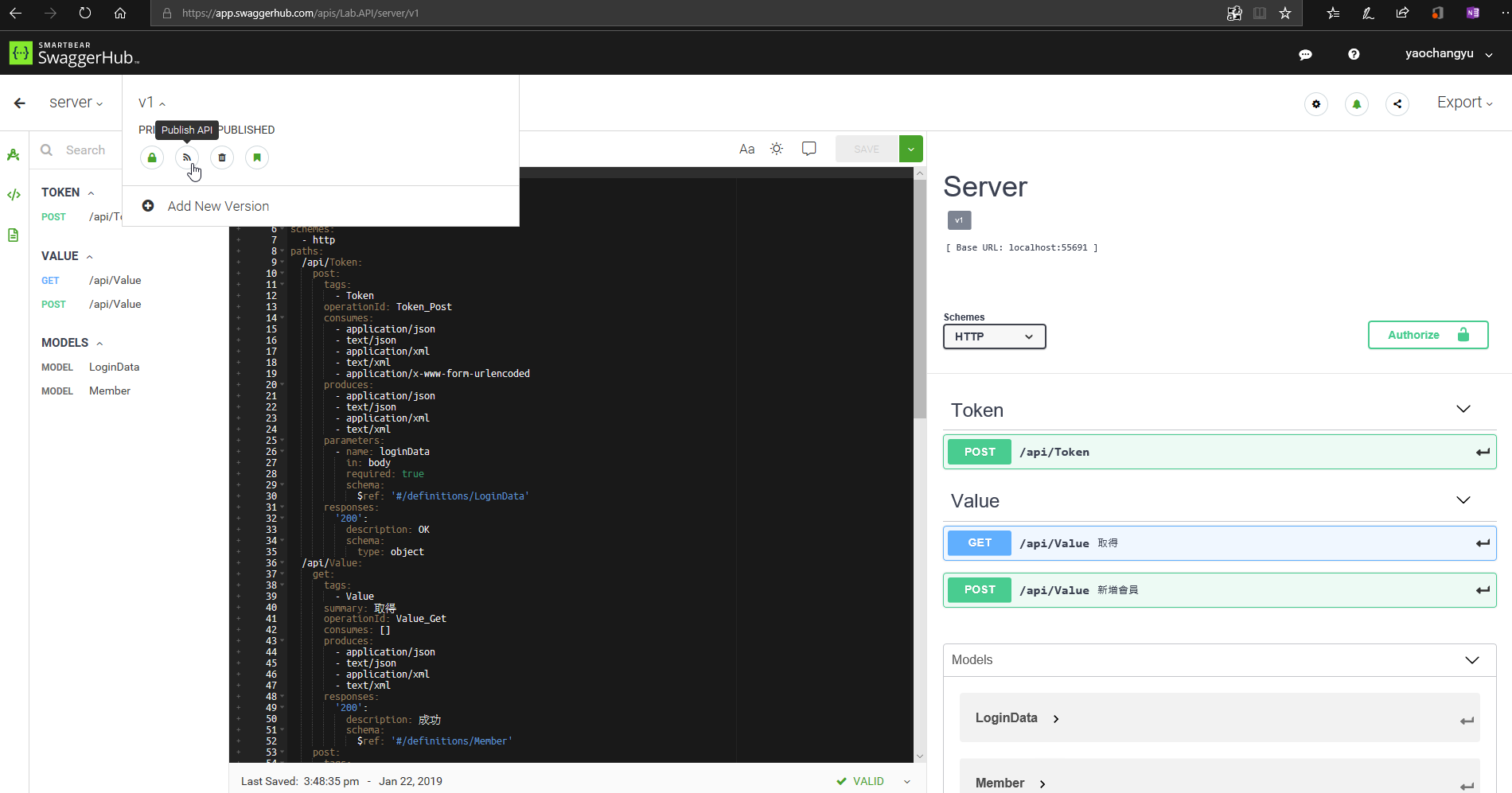Click the Search field in the sidebar
Viewport: 1512px width, 793px height.
(84, 150)
